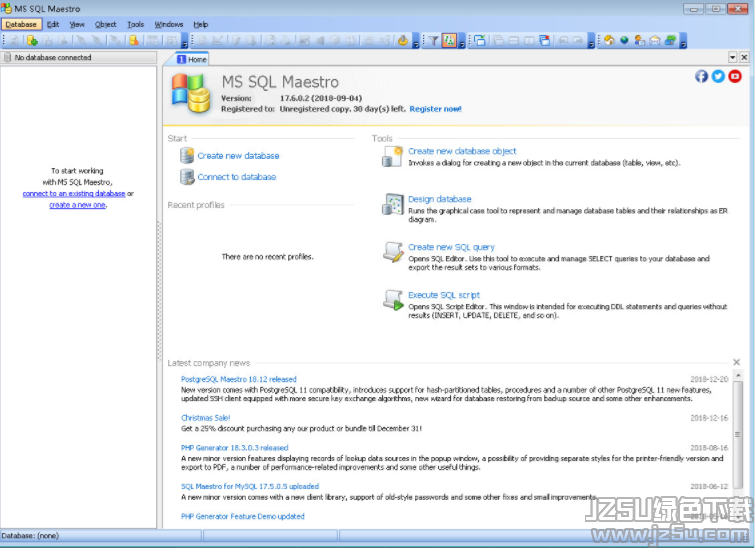Click the yellow stamp icon in second toolbar
Screen dimensions: 755x548
(403, 40)
